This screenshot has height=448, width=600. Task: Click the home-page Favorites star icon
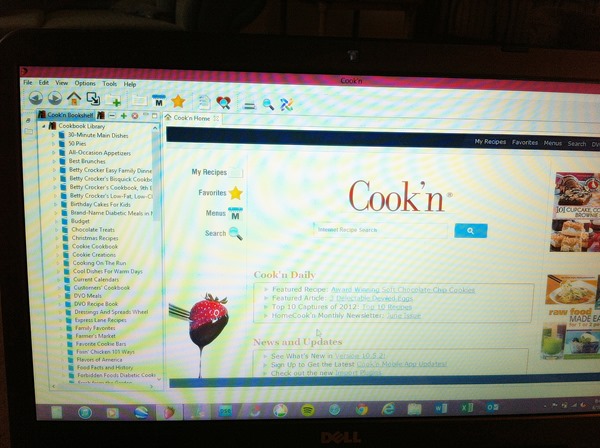[235, 193]
